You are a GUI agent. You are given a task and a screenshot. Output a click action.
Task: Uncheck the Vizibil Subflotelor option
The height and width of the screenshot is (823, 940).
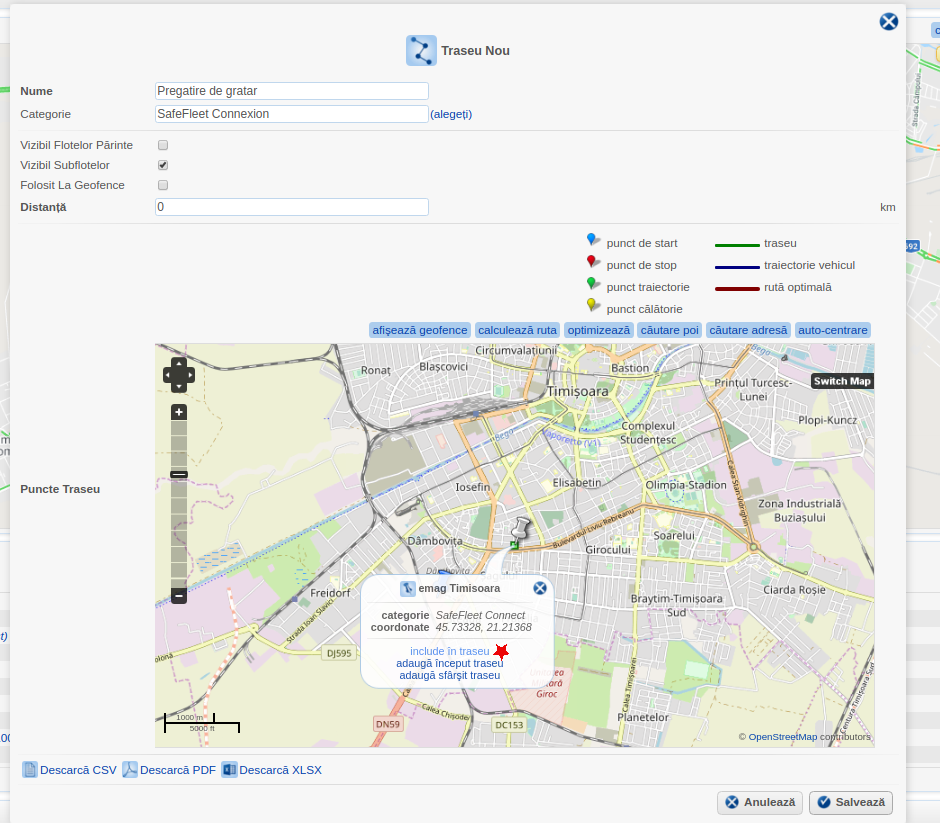pyautogui.click(x=162, y=164)
